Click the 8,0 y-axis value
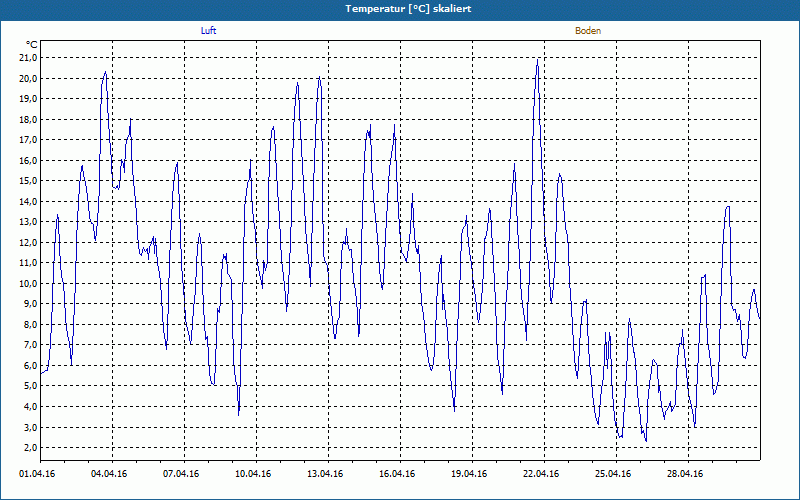Screen dimensions: 800x500 pyautogui.click(x=30, y=324)
